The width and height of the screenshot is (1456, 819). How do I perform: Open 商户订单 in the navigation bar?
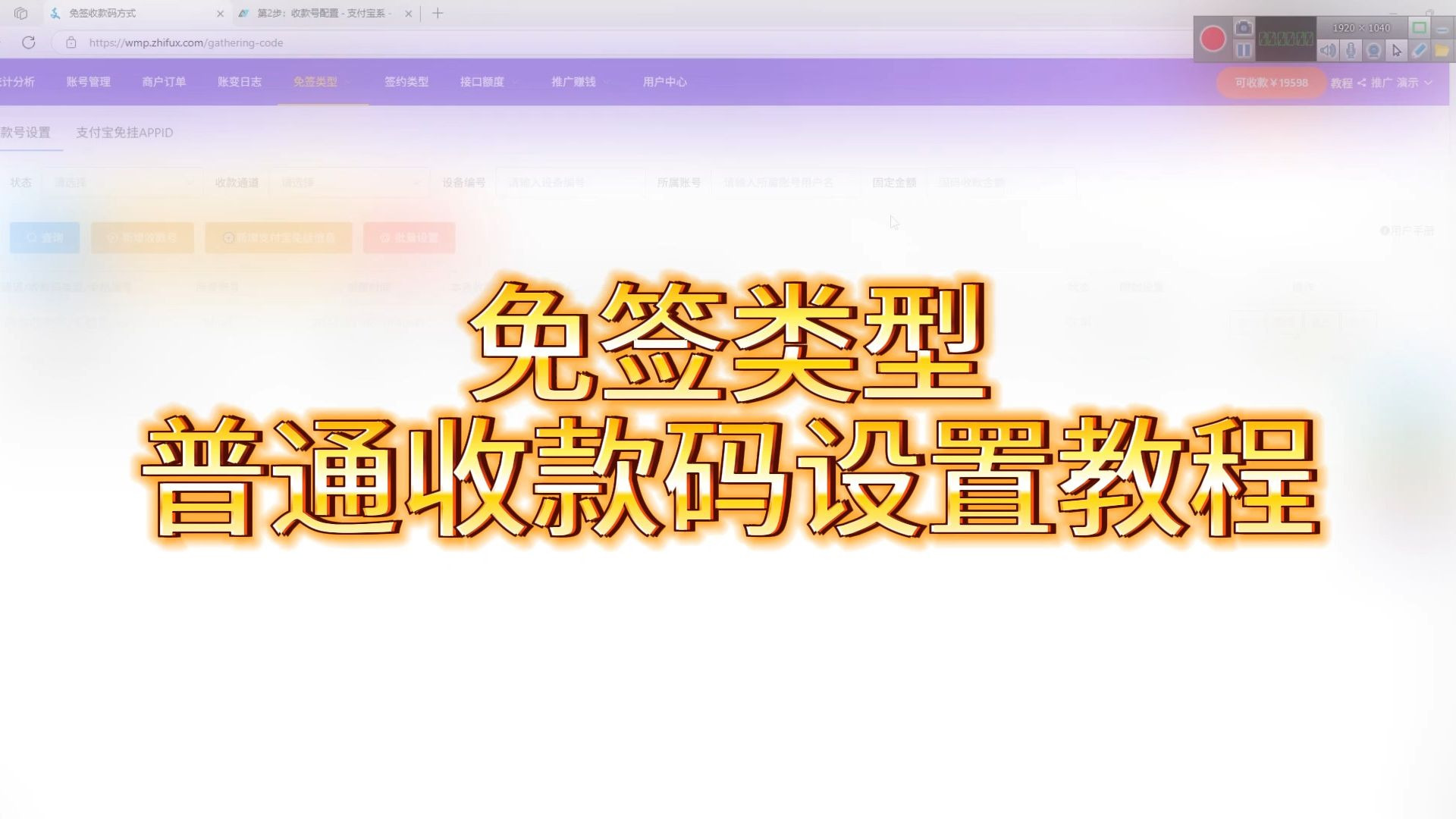pyautogui.click(x=164, y=82)
